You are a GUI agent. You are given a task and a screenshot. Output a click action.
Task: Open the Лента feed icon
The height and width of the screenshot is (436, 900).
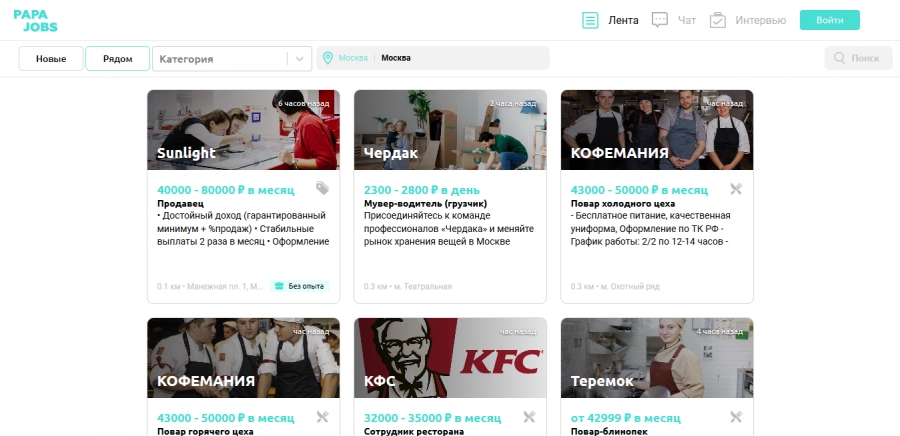point(590,20)
